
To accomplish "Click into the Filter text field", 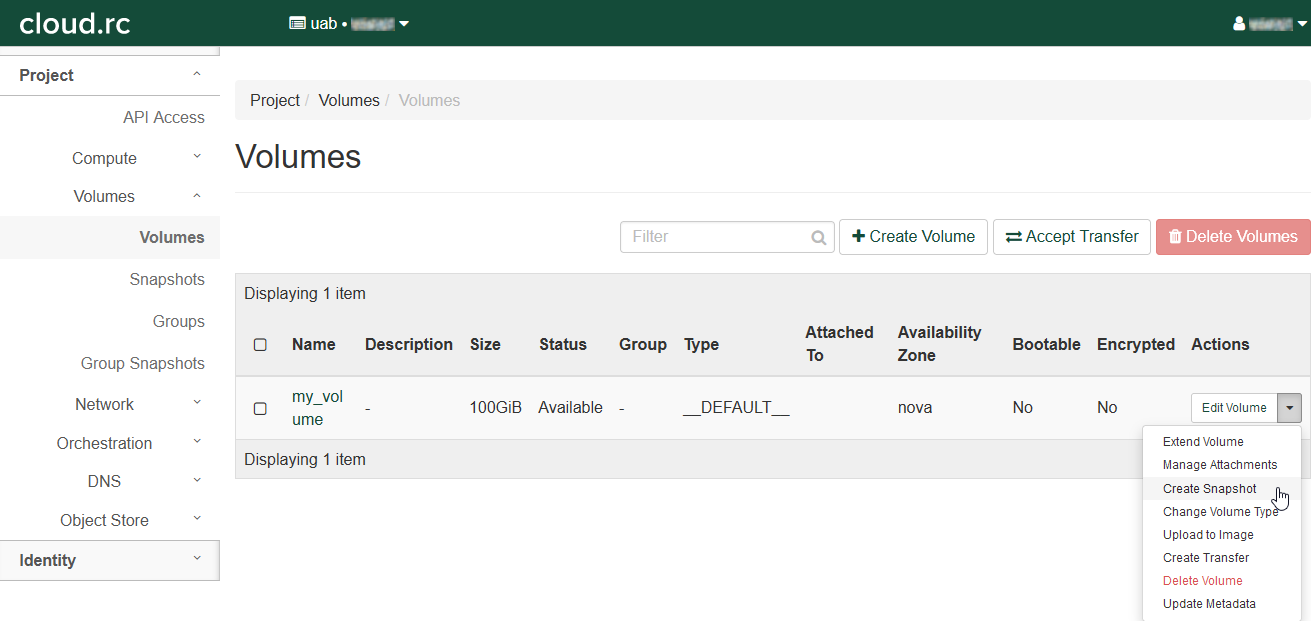I will pyautogui.click(x=715, y=237).
